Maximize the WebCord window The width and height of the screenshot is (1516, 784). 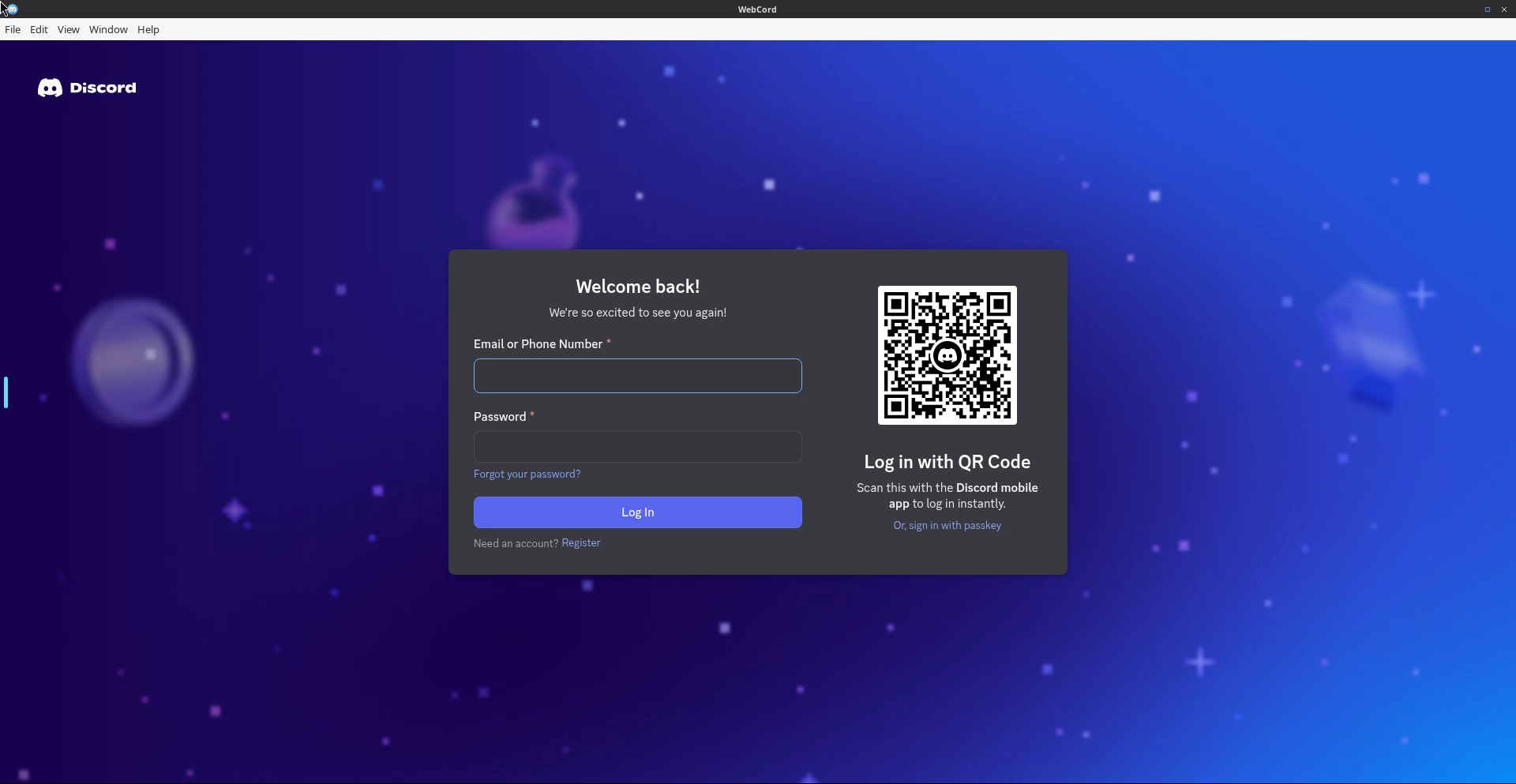pyautogui.click(x=1487, y=9)
